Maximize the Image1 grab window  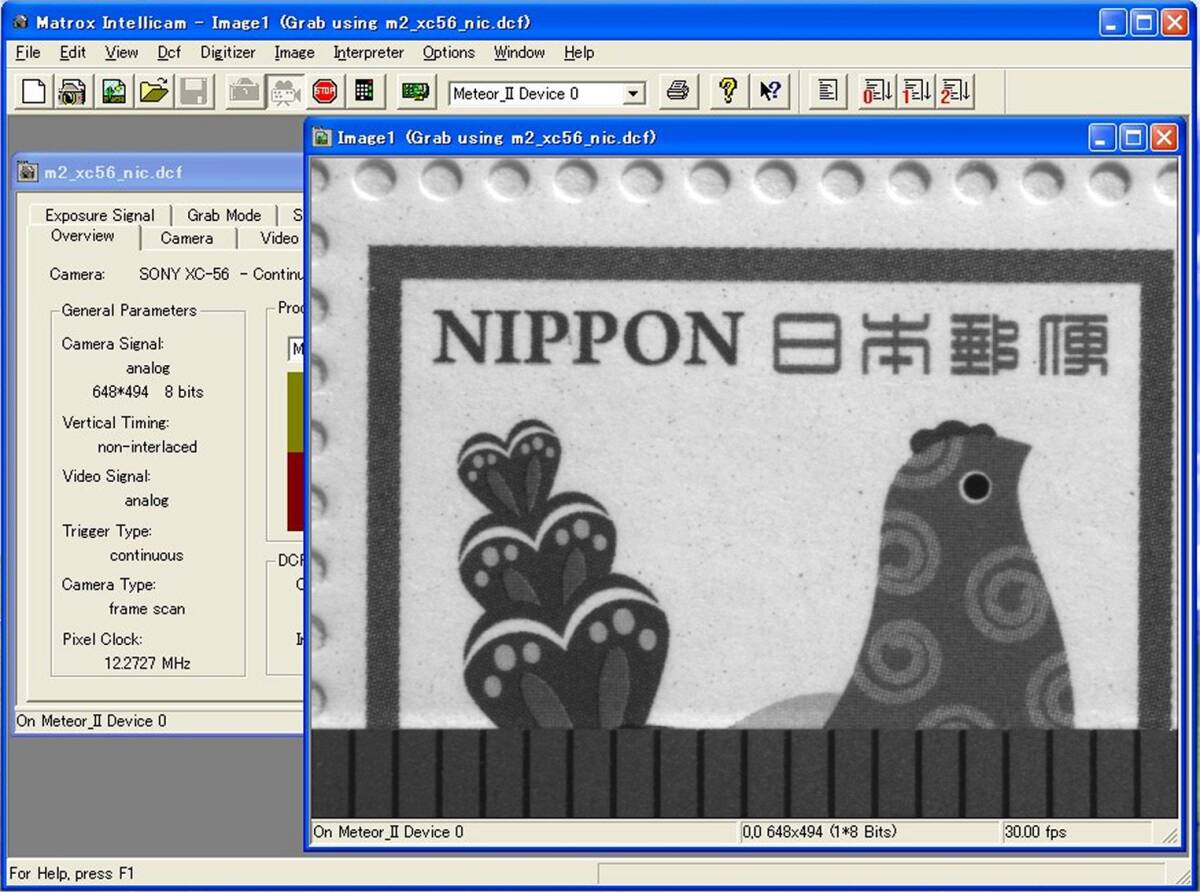[1133, 137]
